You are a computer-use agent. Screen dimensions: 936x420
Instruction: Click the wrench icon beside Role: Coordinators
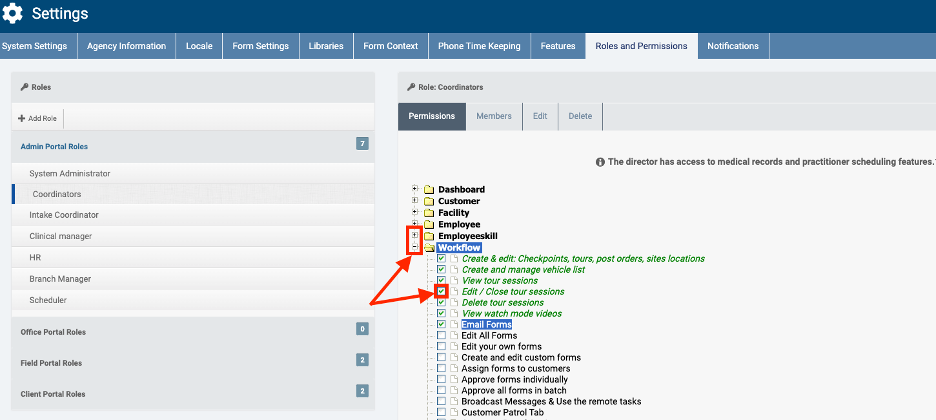pos(411,87)
